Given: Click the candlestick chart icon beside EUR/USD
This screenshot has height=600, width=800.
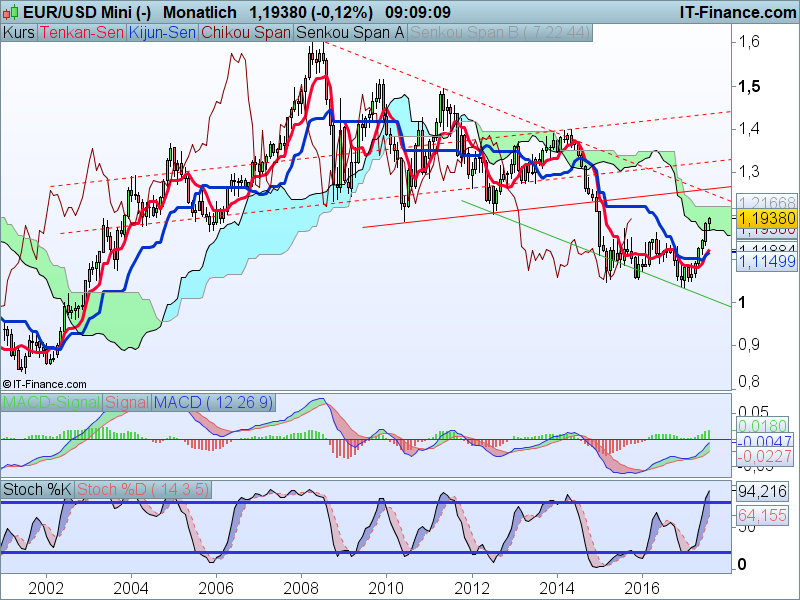Looking at the screenshot, I should [x=10, y=11].
